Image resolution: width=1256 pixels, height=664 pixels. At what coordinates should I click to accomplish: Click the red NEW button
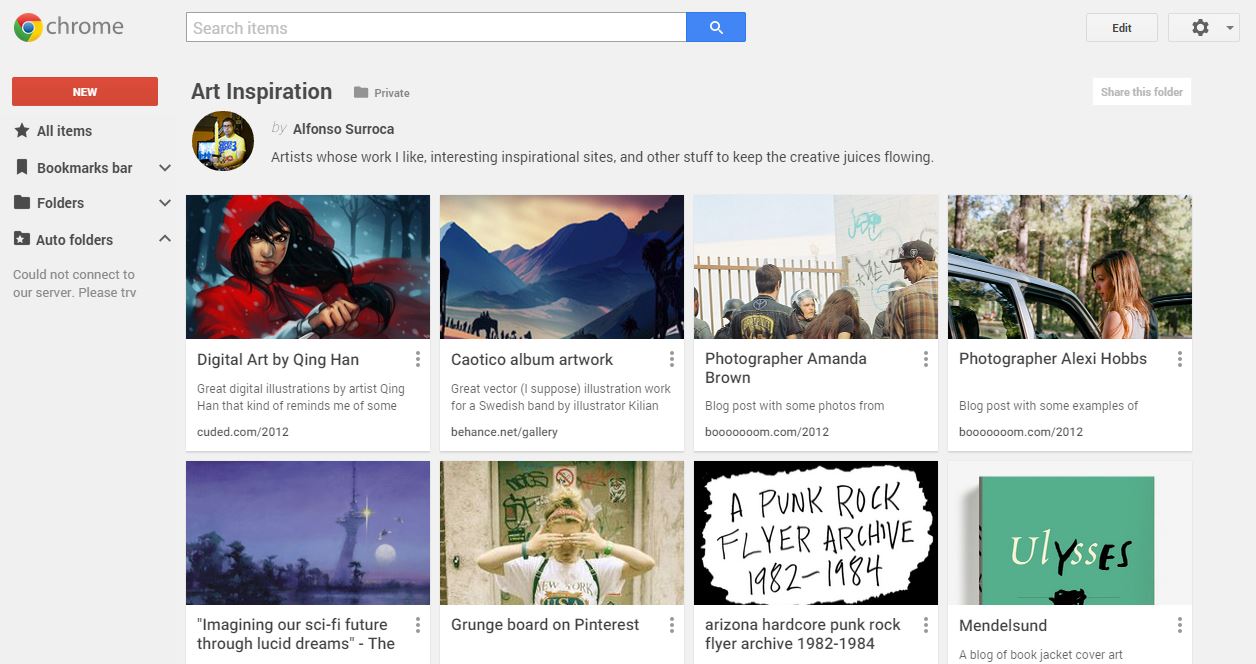tap(84, 91)
